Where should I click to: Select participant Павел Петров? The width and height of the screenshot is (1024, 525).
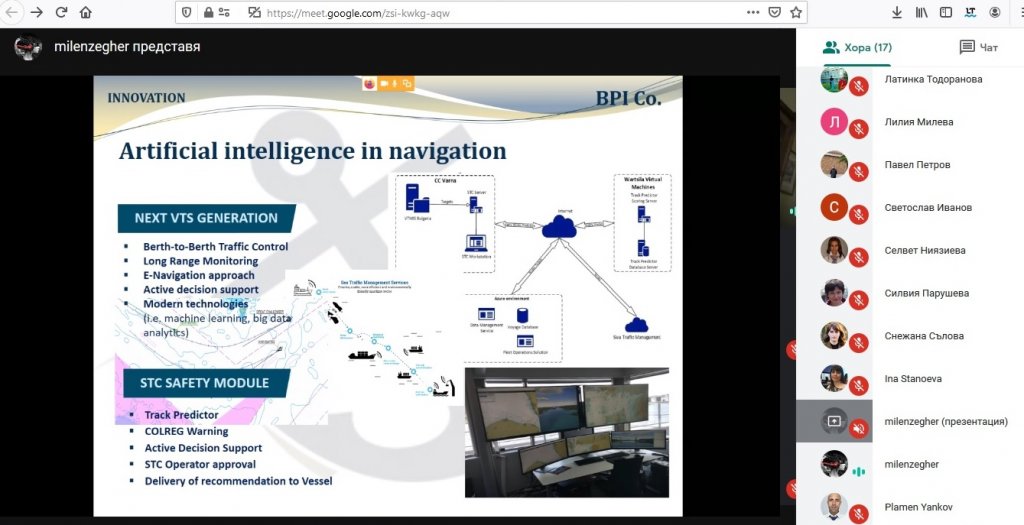(x=910, y=165)
